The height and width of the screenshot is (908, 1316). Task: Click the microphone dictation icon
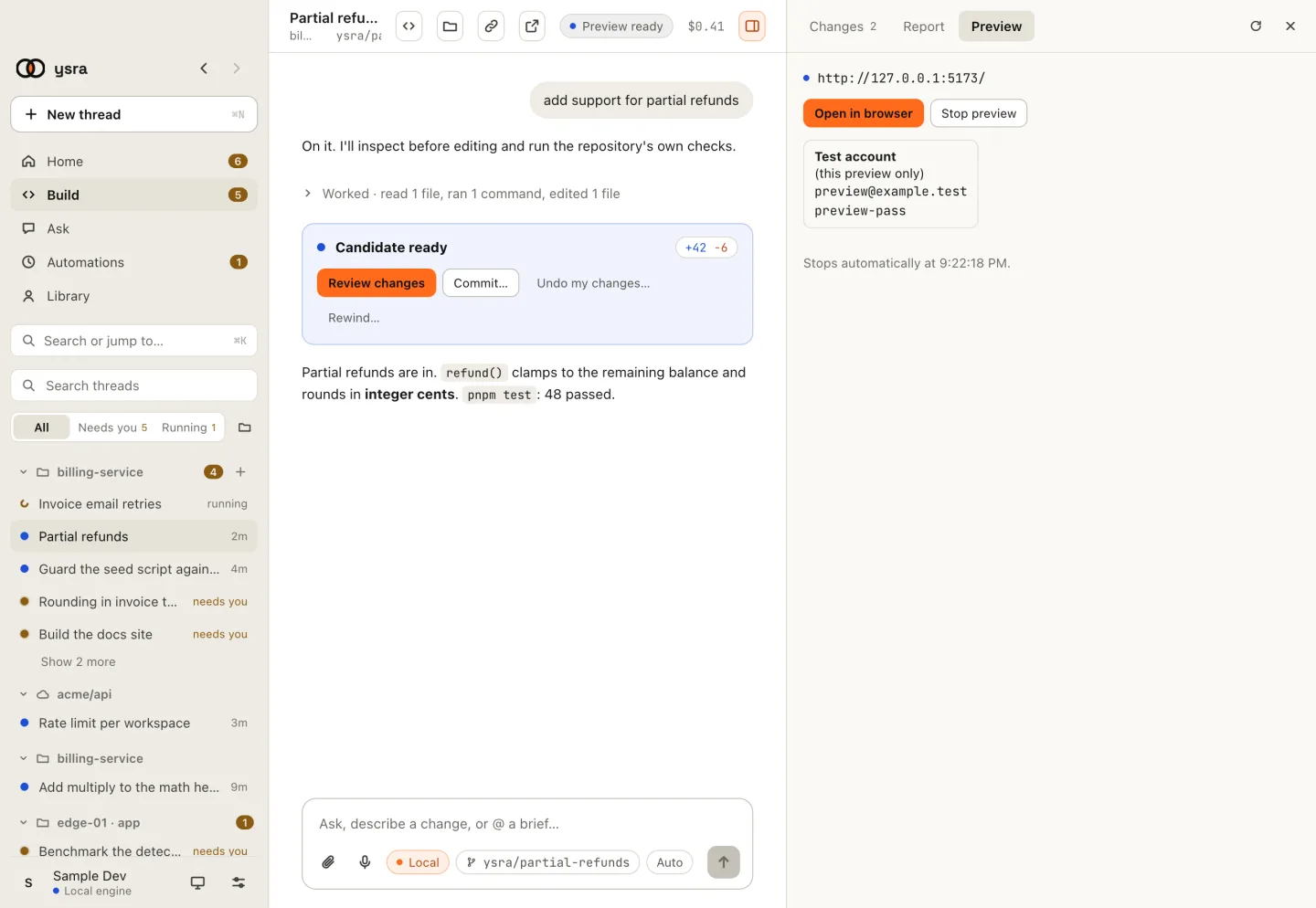pyautogui.click(x=365, y=862)
